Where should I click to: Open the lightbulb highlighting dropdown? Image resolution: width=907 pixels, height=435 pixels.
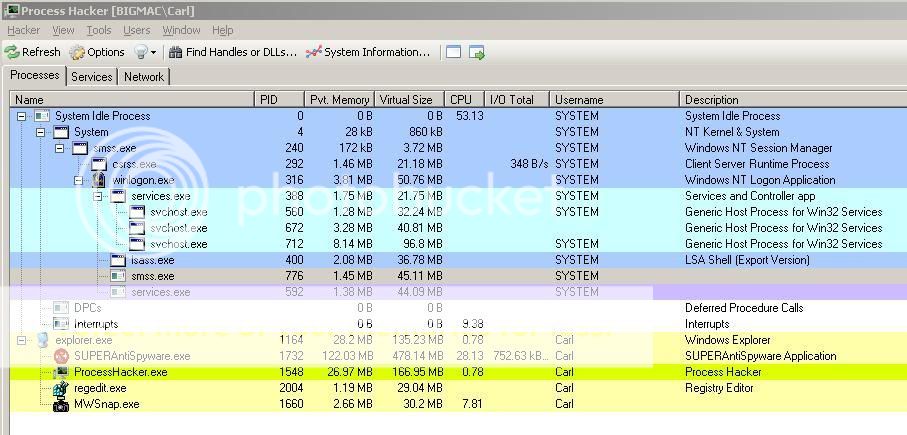click(x=145, y=52)
